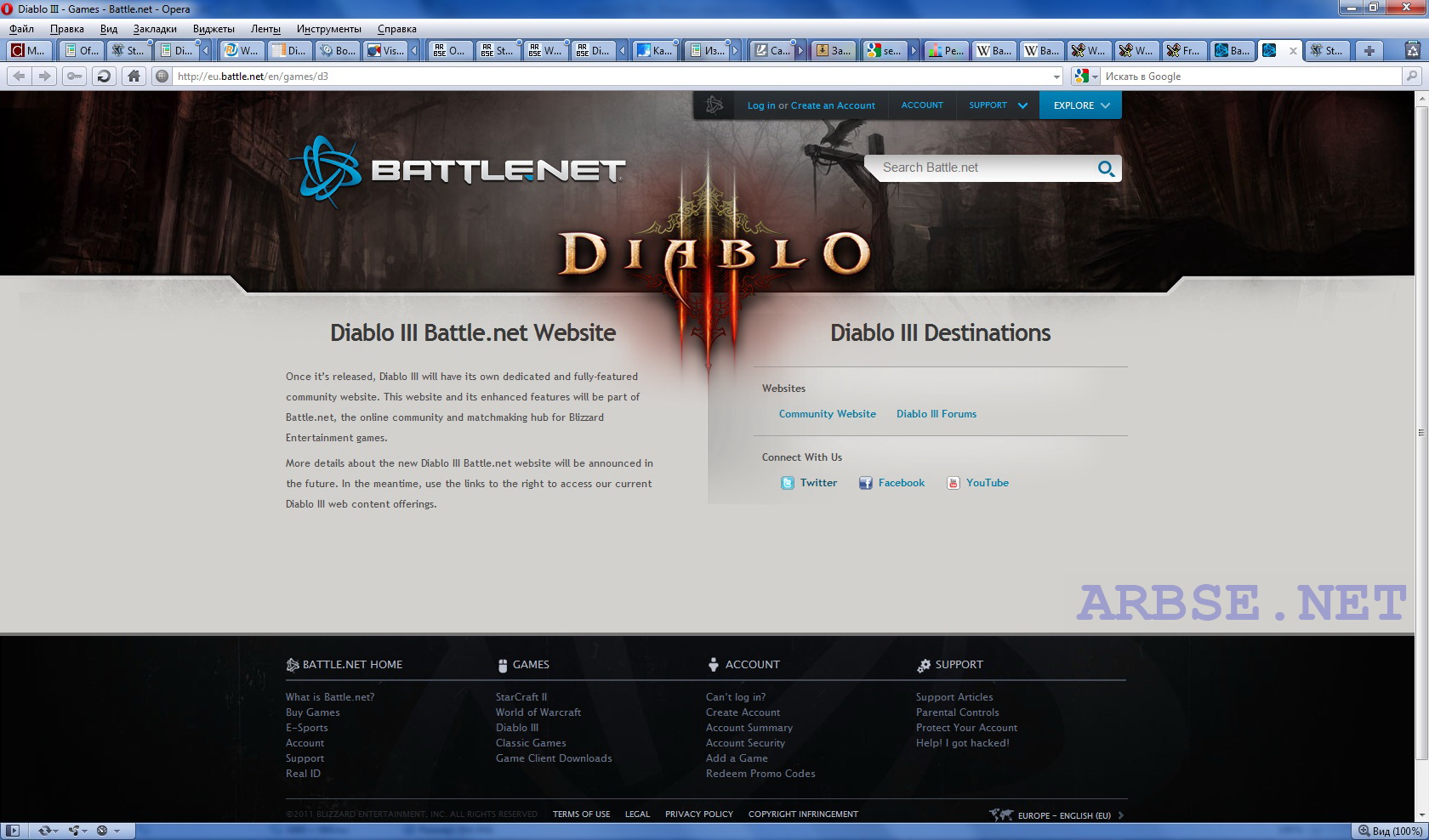Click the Opera Link sync icon in status bar
The width and height of the screenshot is (1429, 840).
point(48,831)
